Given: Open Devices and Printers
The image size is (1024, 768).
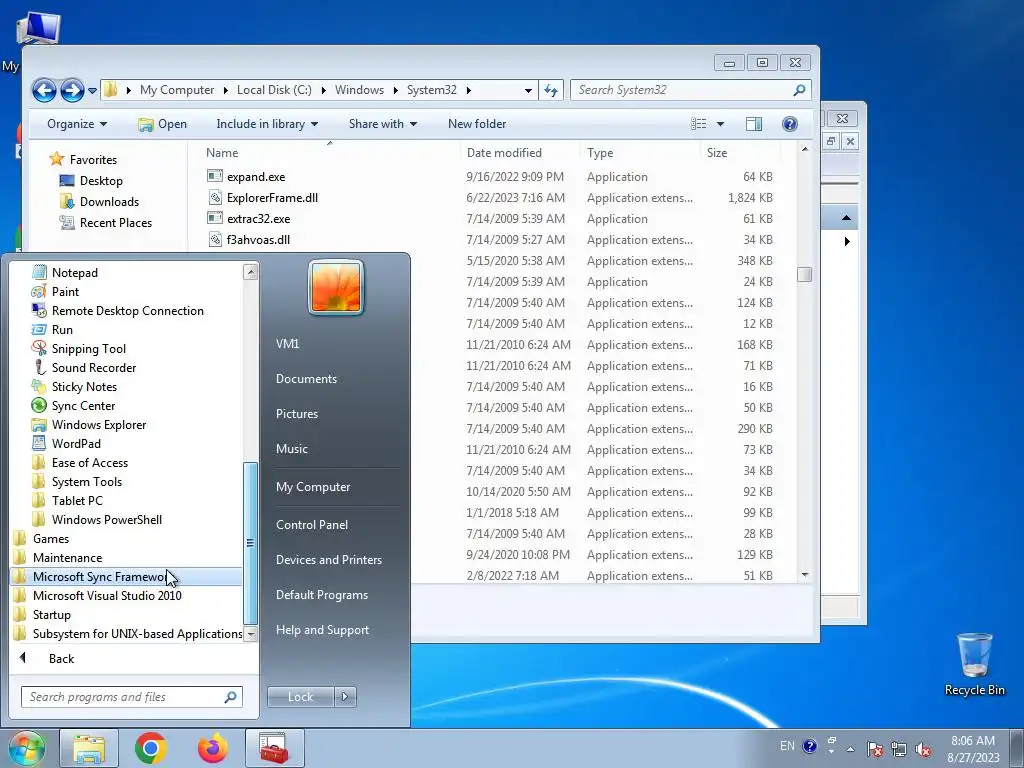Looking at the screenshot, I should tap(328, 560).
